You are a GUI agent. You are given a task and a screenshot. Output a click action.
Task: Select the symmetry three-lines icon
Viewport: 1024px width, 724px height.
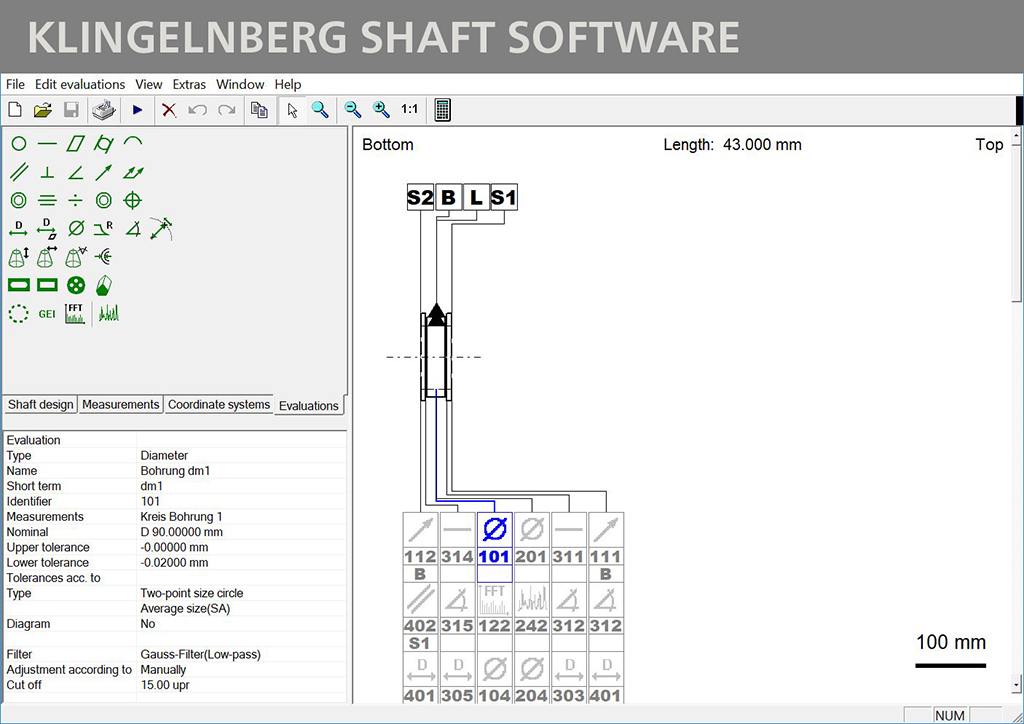pos(47,200)
